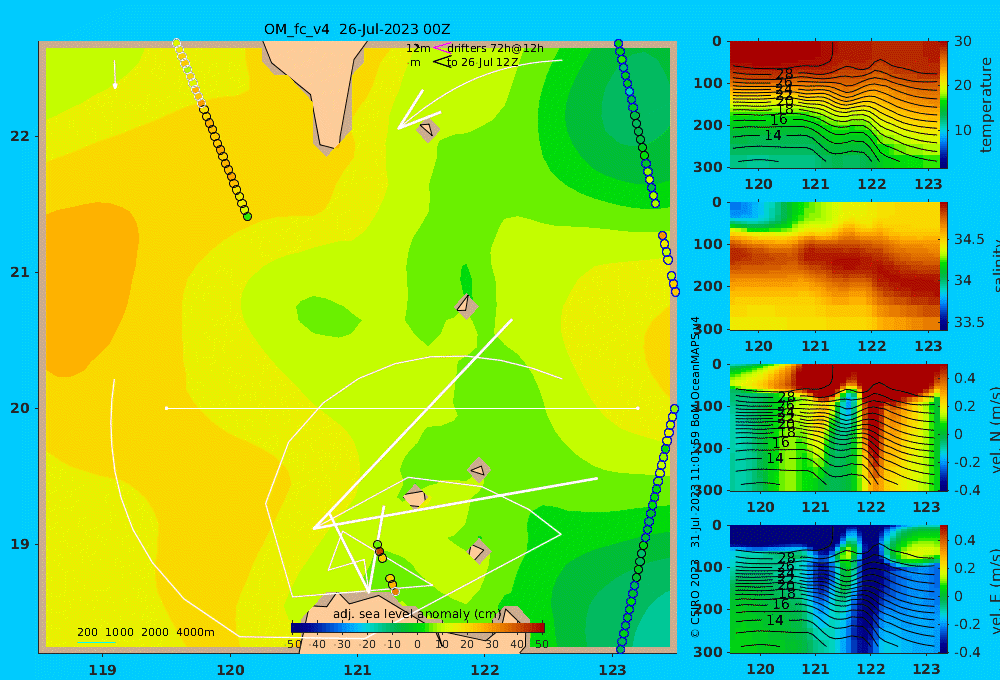The height and width of the screenshot is (680, 1000).
Task: Click the "34.5" tick on the salinity colorbar
Action: 969,240
